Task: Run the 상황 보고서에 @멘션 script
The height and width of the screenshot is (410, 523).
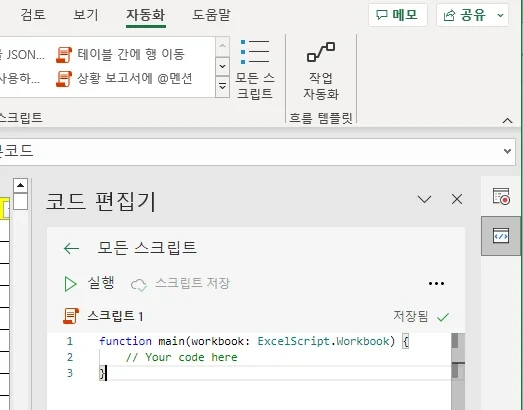Action: [x=124, y=78]
